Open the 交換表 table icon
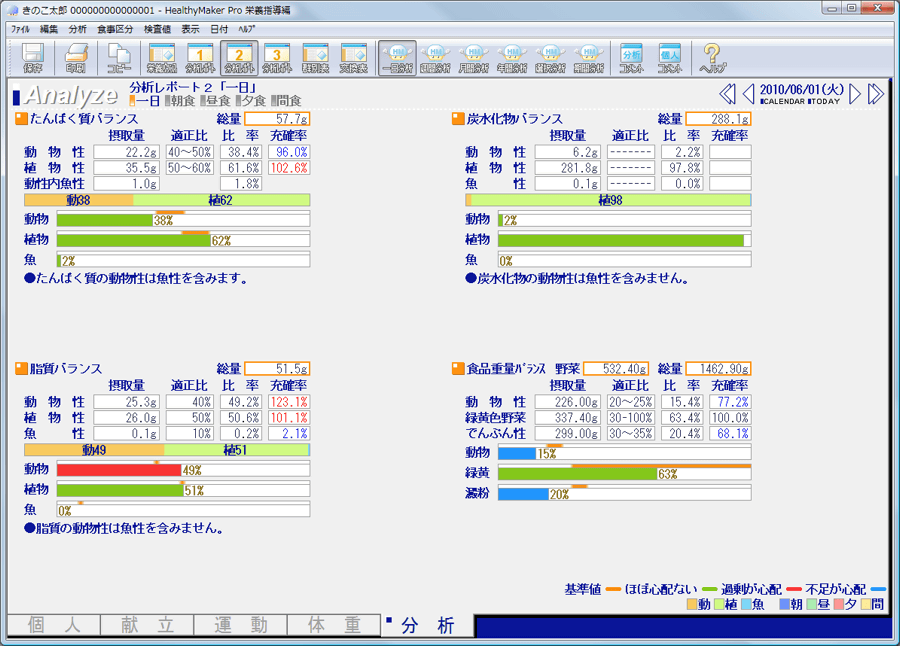Image resolution: width=900 pixels, height=646 pixels. pyautogui.click(x=354, y=58)
